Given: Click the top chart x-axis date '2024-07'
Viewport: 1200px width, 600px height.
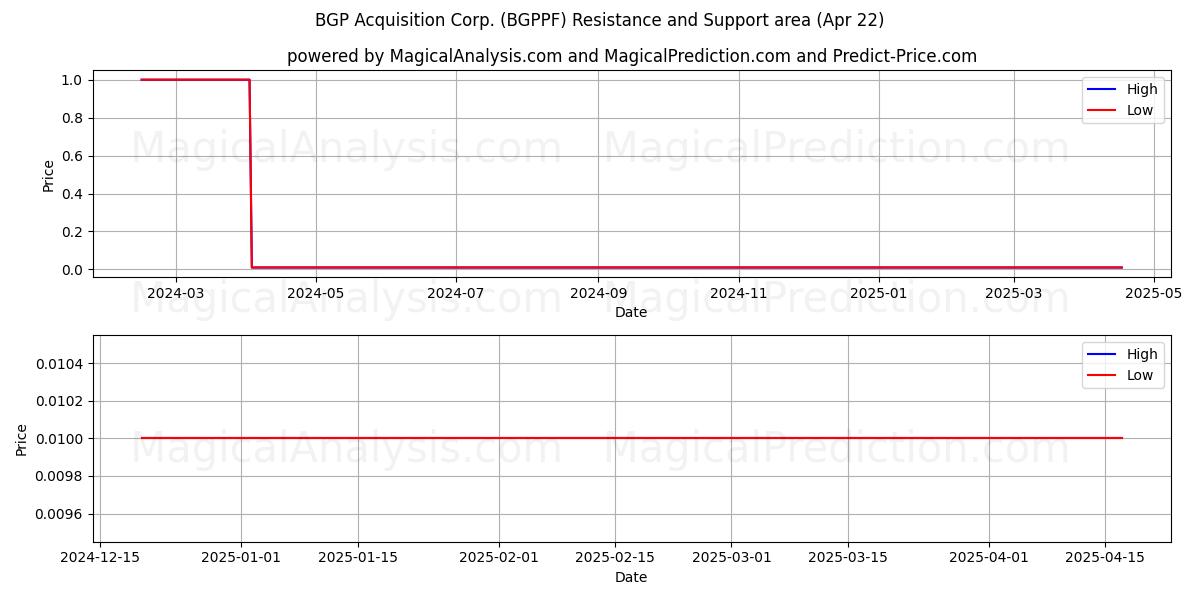Looking at the screenshot, I should point(456,293).
